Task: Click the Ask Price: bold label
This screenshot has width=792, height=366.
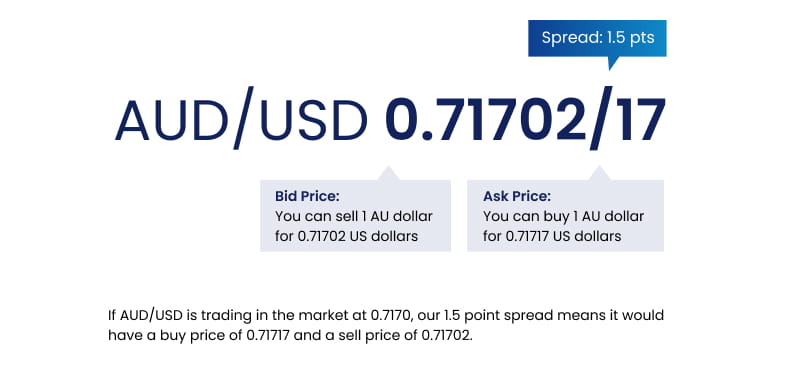Action: (517, 196)
